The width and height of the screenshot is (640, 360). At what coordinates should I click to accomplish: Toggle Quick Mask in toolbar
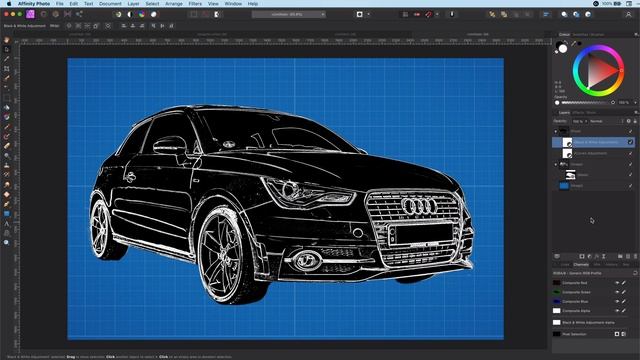(360, 14)
